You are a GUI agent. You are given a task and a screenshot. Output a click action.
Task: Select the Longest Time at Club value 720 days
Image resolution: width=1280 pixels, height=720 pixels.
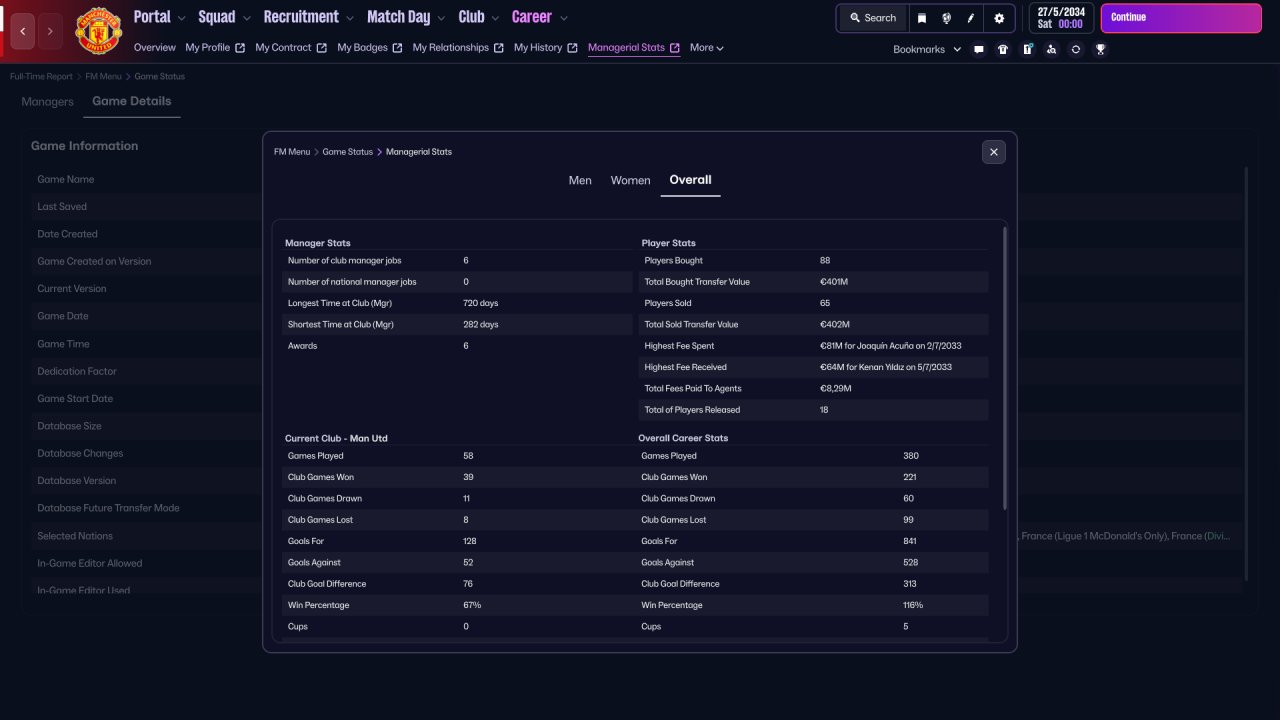pos(480,303)
